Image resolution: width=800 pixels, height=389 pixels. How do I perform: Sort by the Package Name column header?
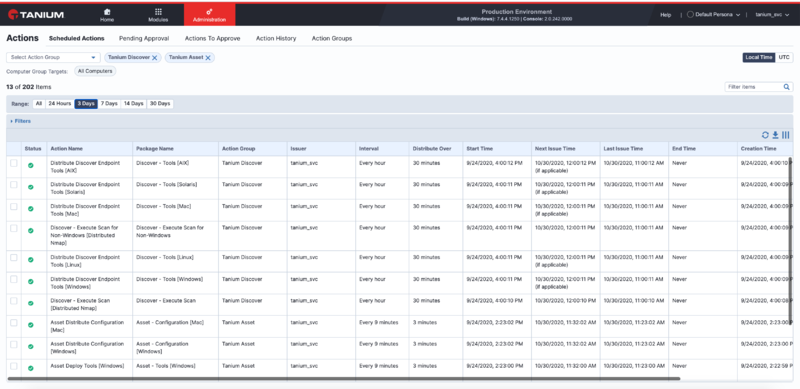tap(155, 149)
